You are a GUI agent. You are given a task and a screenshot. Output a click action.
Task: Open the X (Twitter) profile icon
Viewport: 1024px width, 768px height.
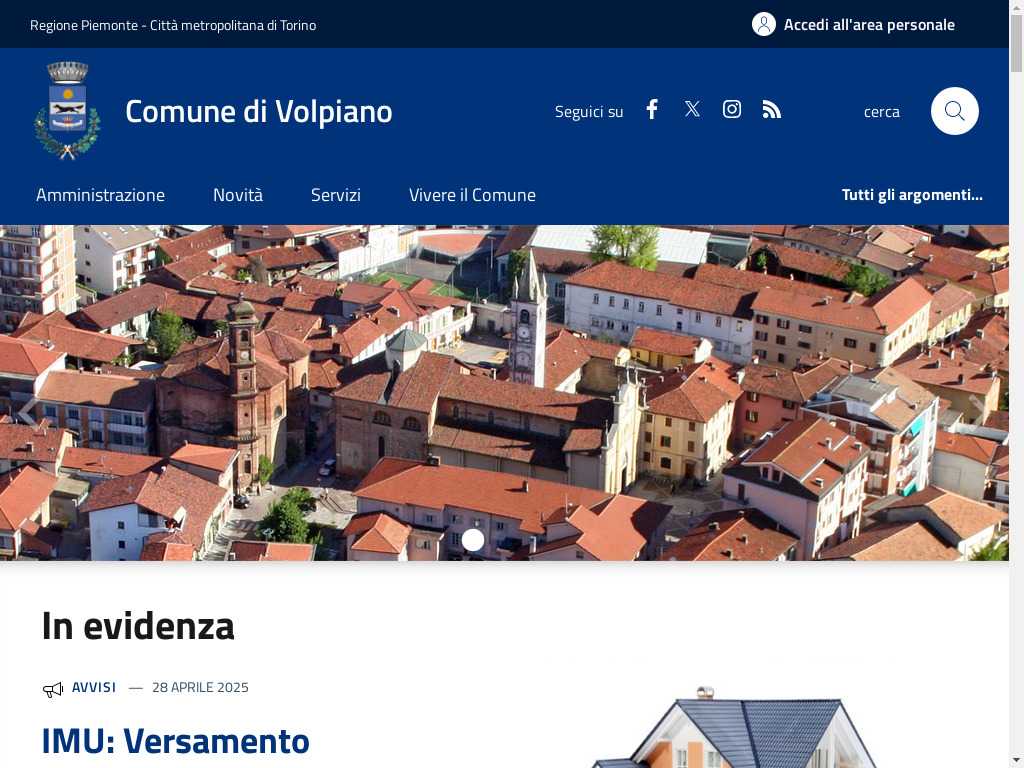click(692, 109)
